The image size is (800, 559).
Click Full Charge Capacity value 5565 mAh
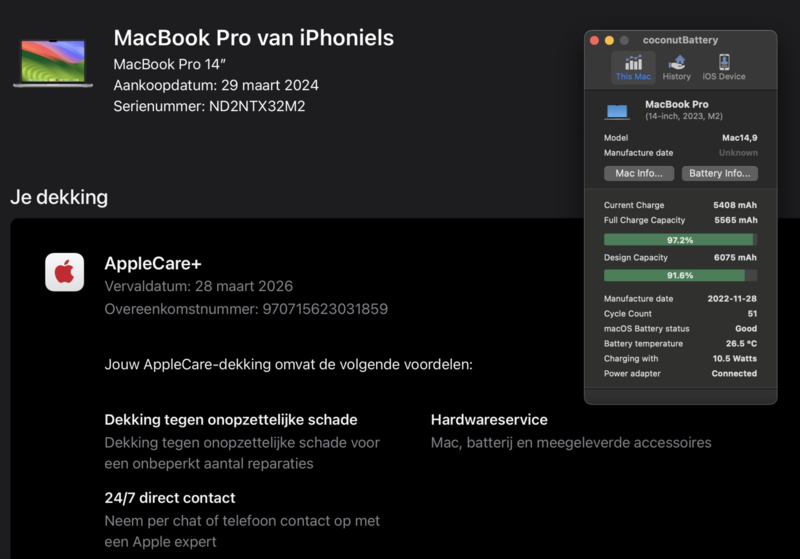736,220
